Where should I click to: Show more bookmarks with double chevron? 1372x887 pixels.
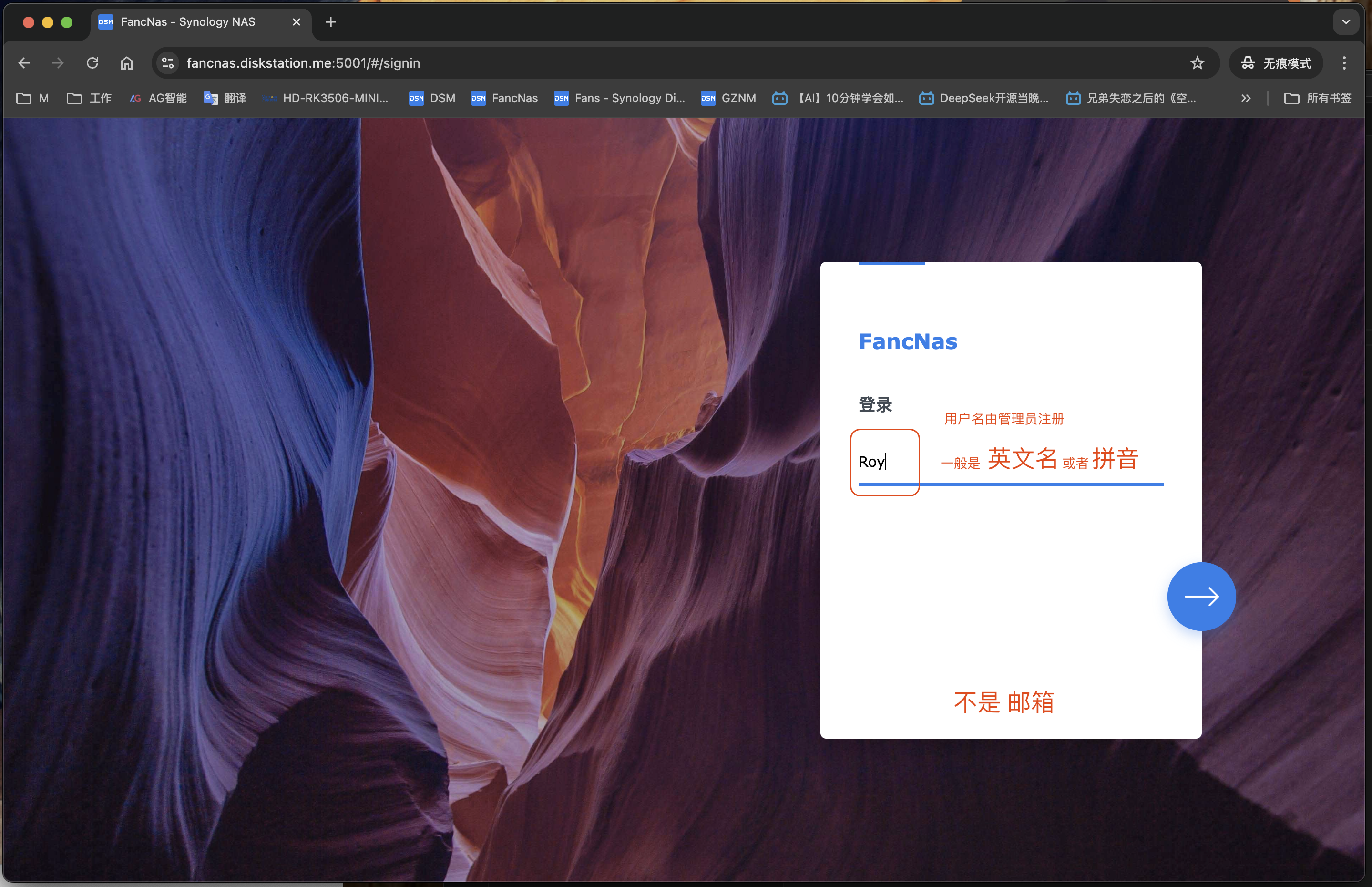1246,98
